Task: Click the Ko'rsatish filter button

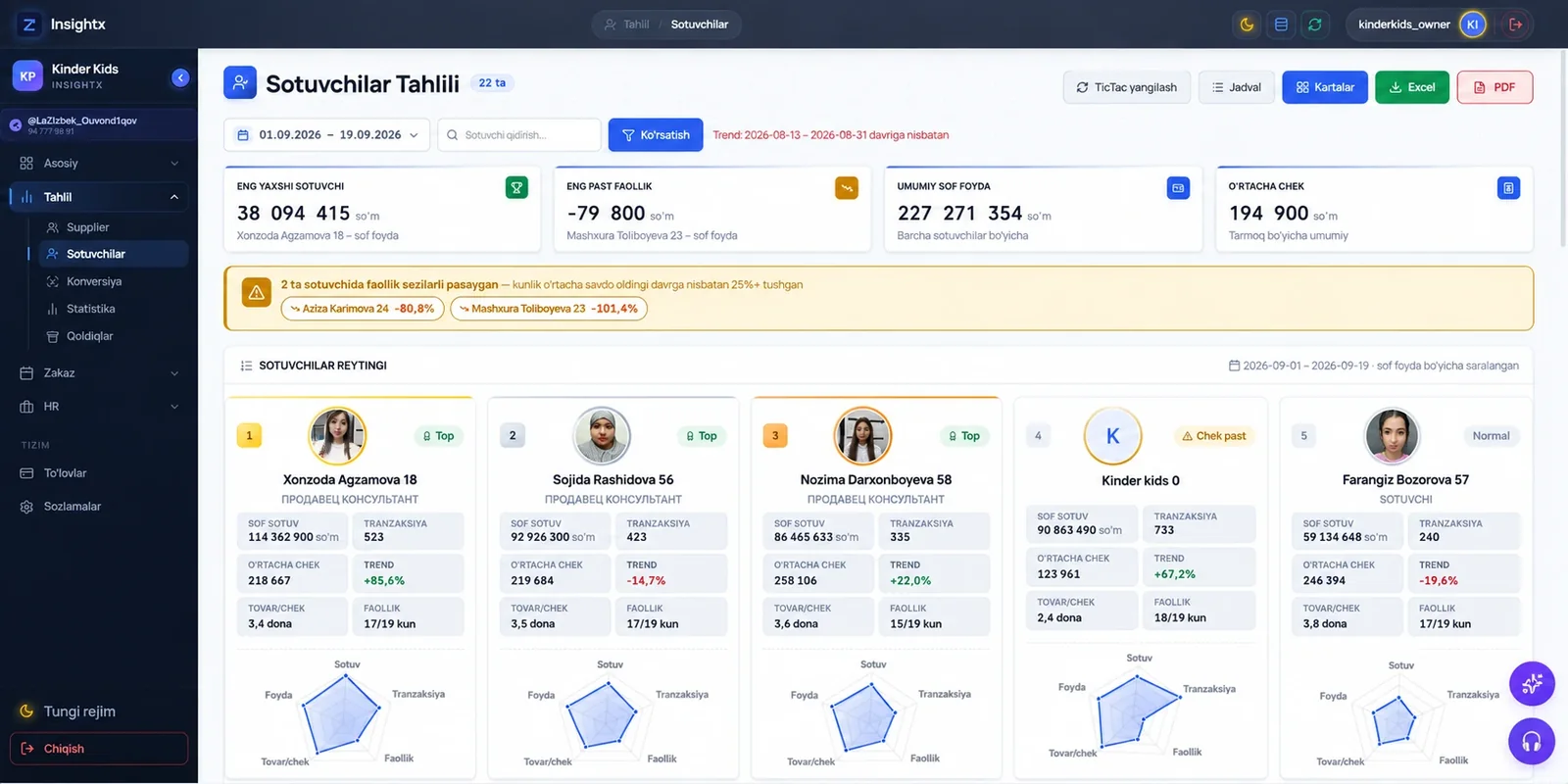Action: [656, 135]
